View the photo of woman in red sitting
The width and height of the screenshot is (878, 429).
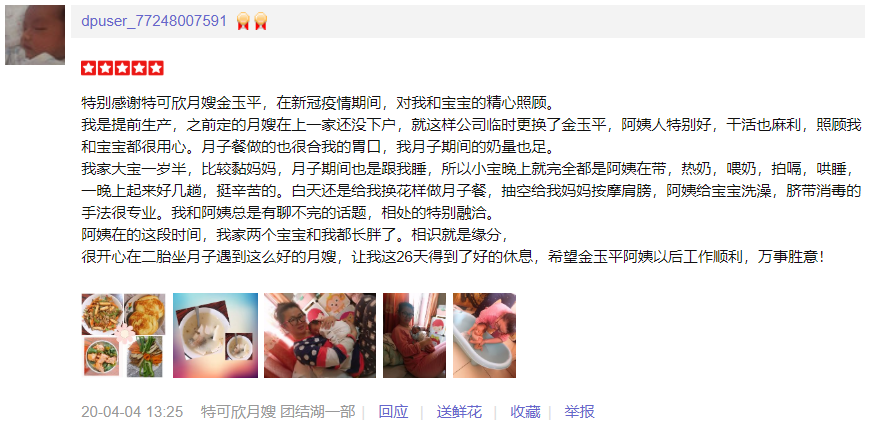(x=414, y=335)
